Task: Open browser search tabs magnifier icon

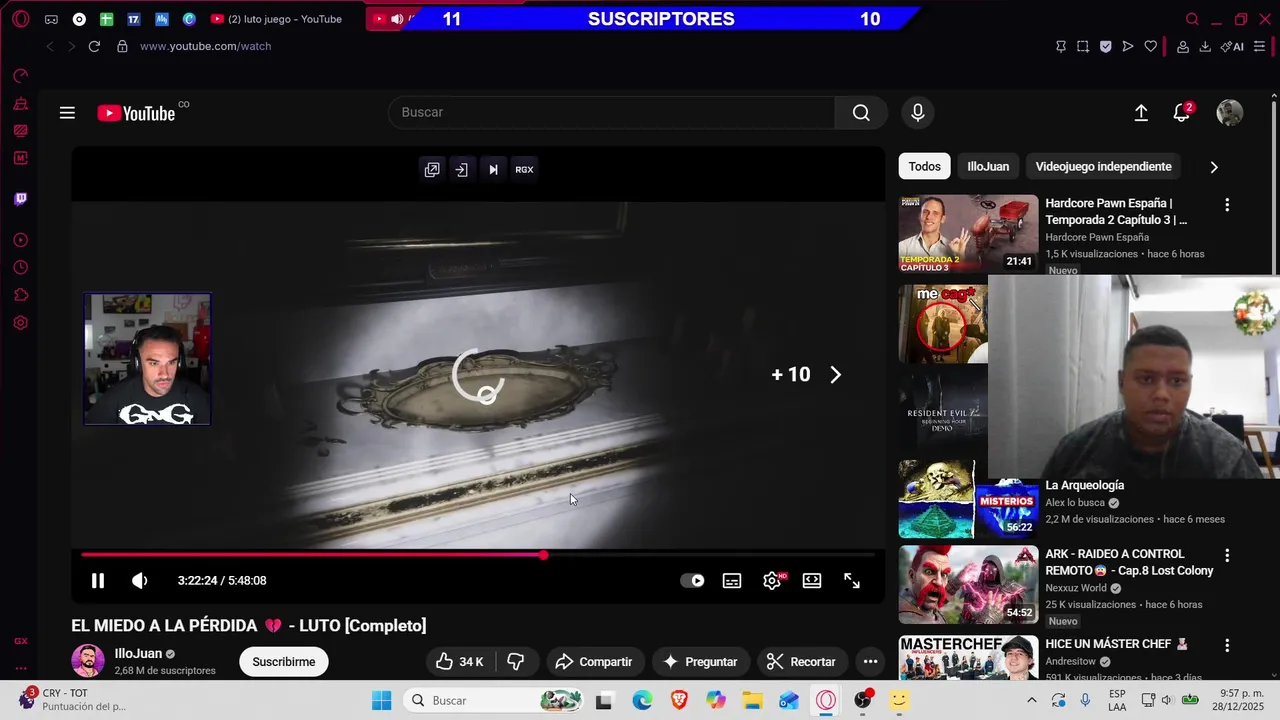Action: click(x=1192, y=19)
